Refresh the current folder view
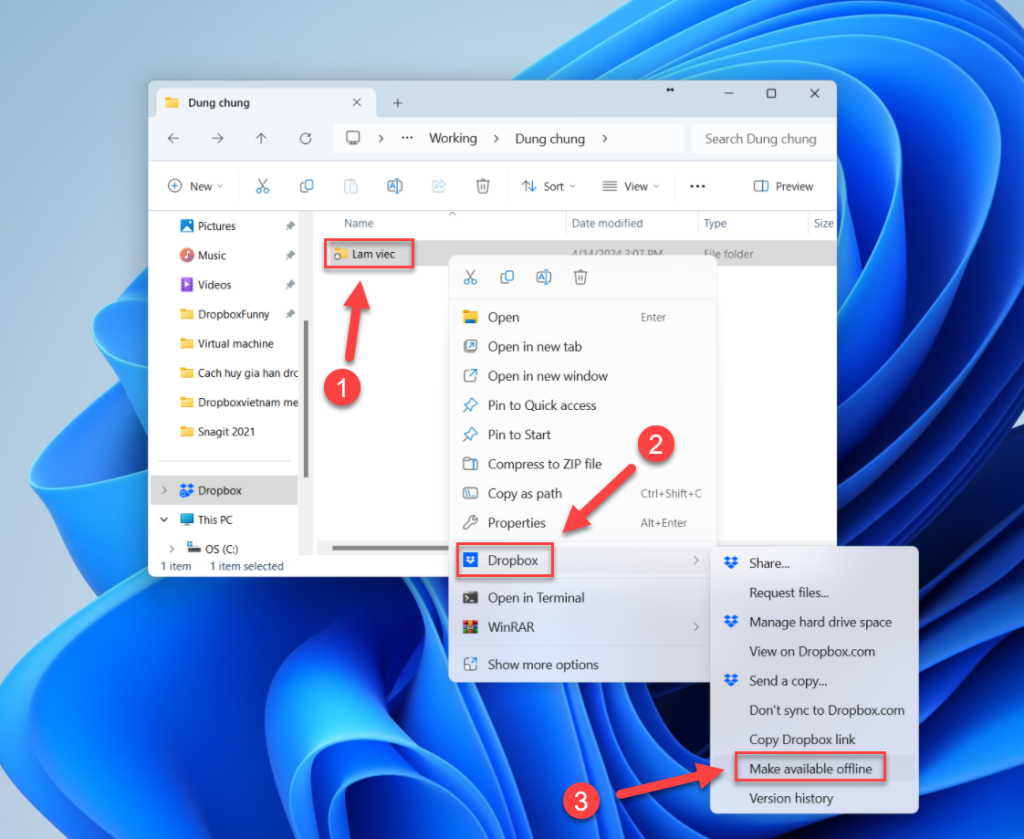Image resolution: width=1024 pixels, height=839 pixels. (305, 138)
